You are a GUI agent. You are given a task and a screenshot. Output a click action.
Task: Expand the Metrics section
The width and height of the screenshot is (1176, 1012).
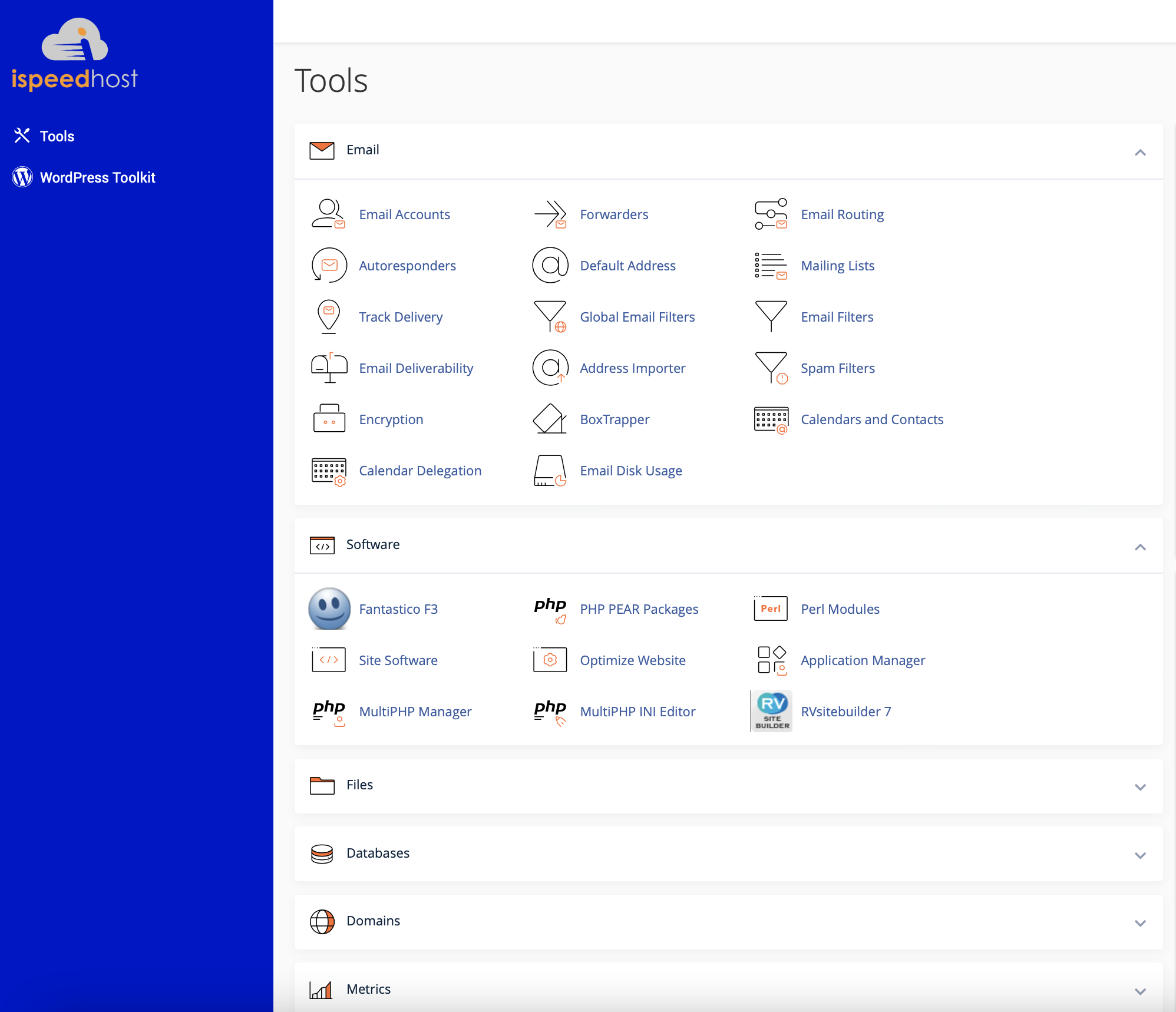tap(1140, 988)
